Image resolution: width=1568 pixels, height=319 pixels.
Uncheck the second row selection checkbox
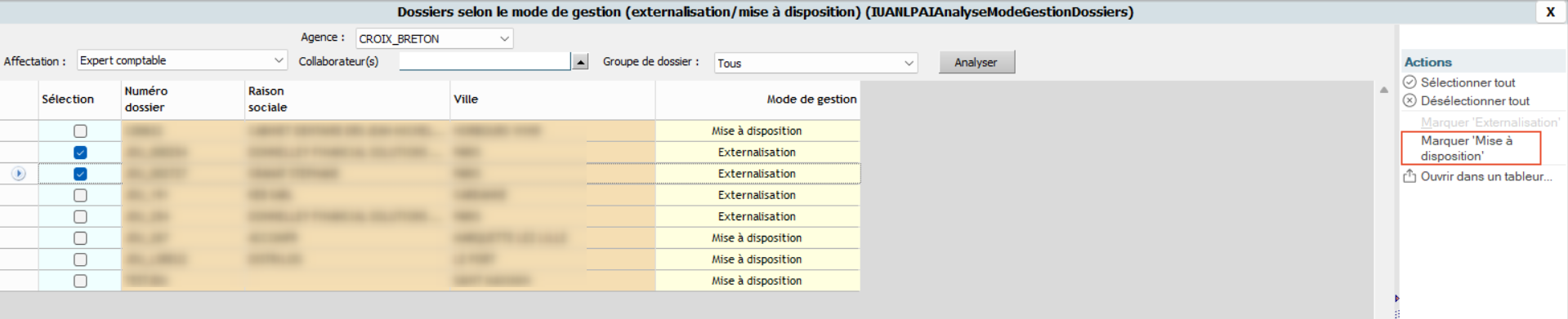[x=80, y=153]
